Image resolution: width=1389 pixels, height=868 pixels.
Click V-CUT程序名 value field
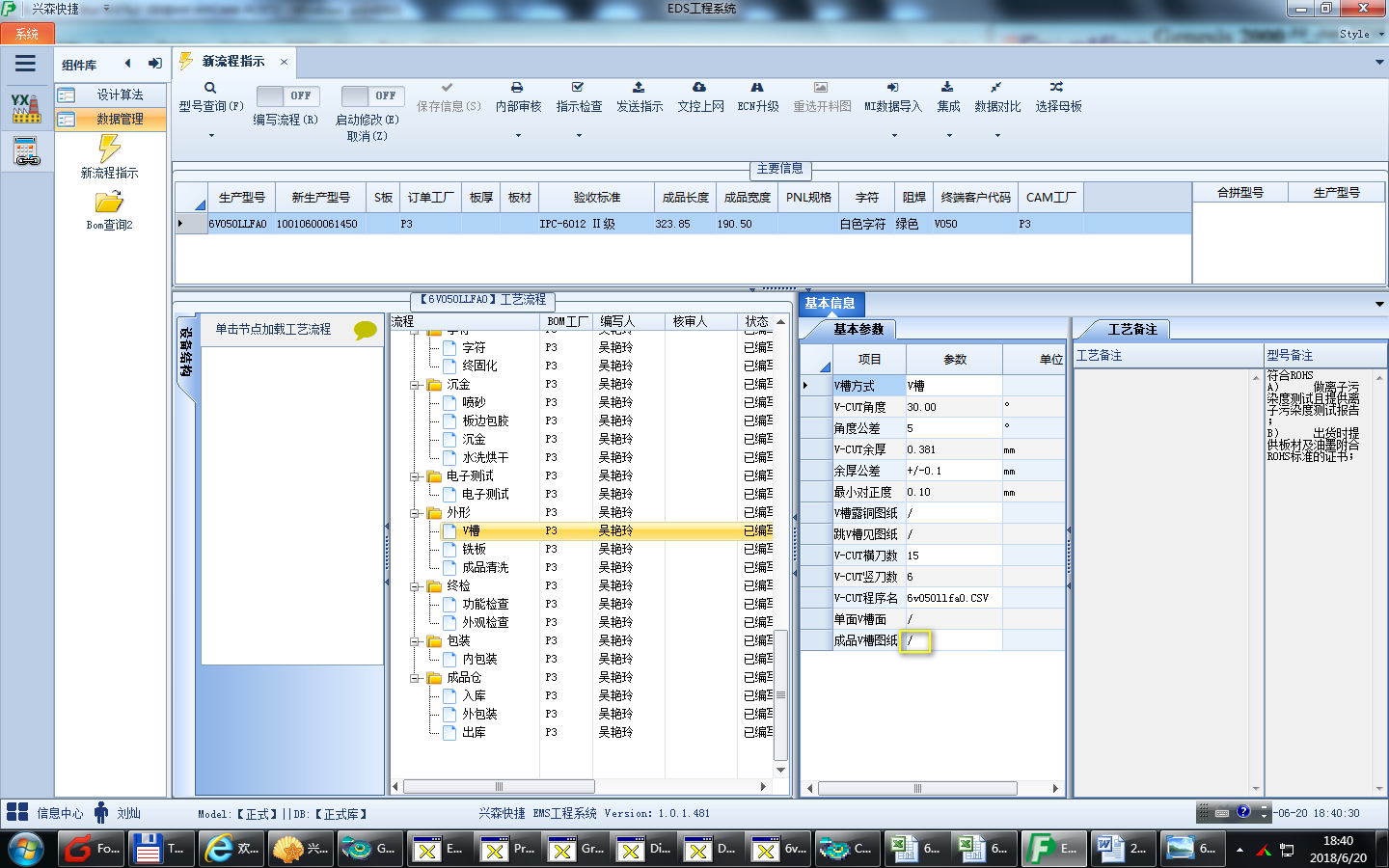tap(954, 598)
